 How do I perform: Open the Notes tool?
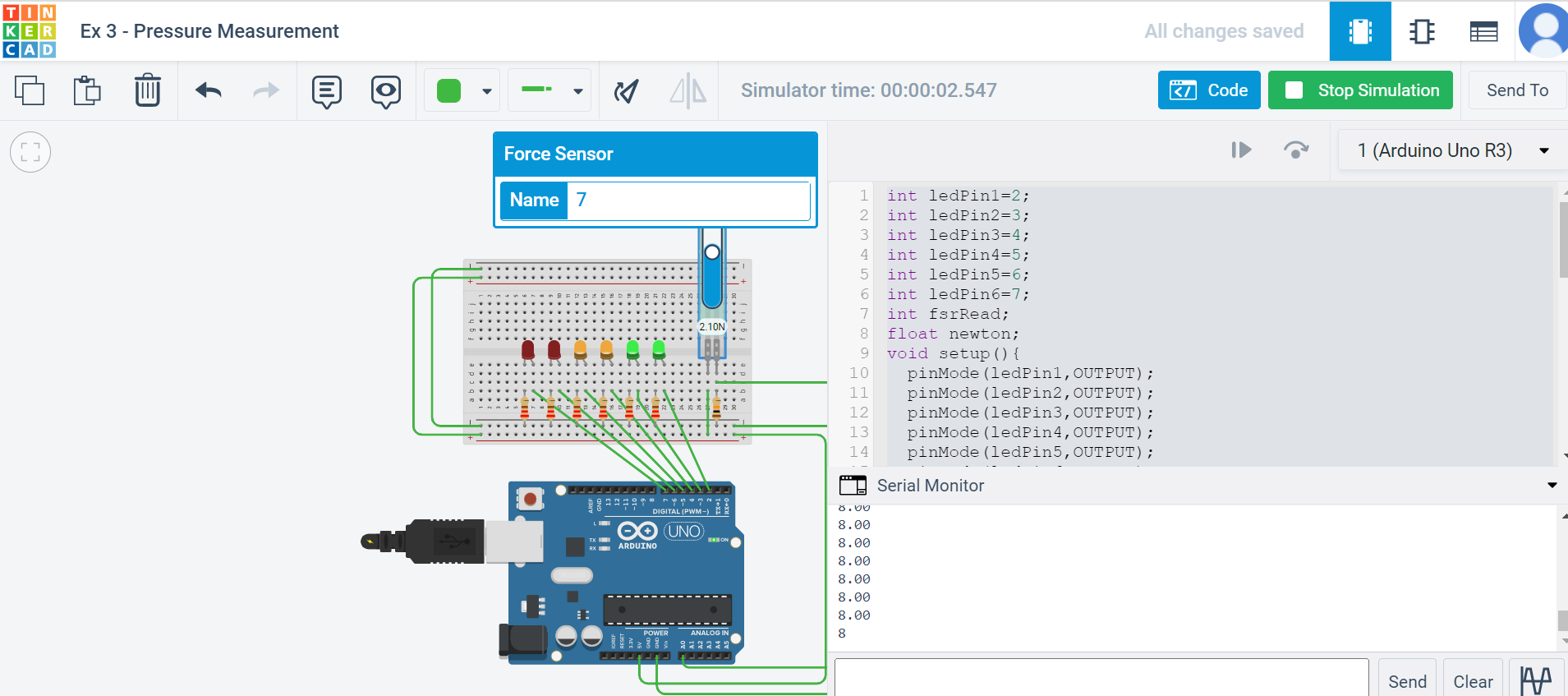(327, 91)
